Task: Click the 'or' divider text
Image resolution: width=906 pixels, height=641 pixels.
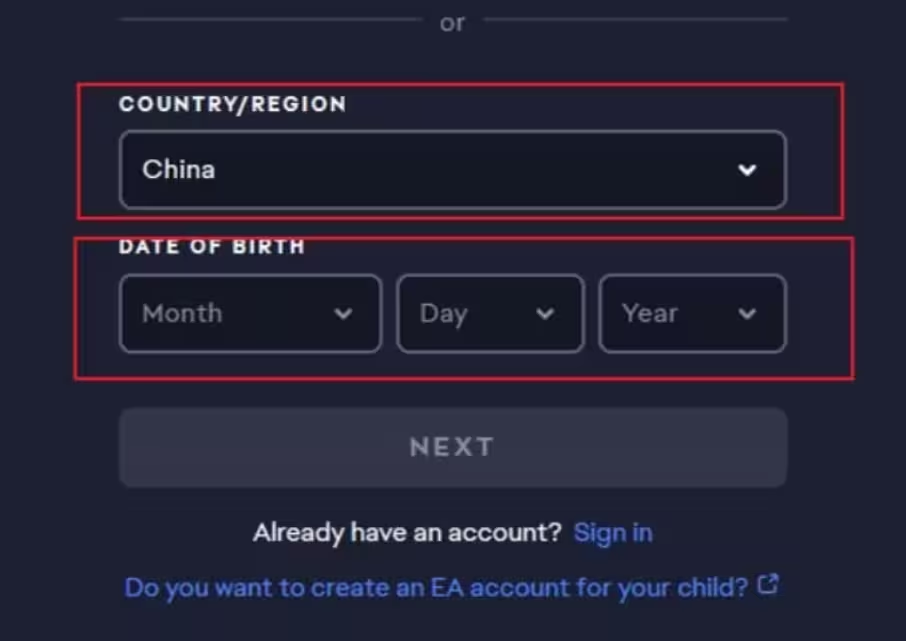Action: [452, 23]
